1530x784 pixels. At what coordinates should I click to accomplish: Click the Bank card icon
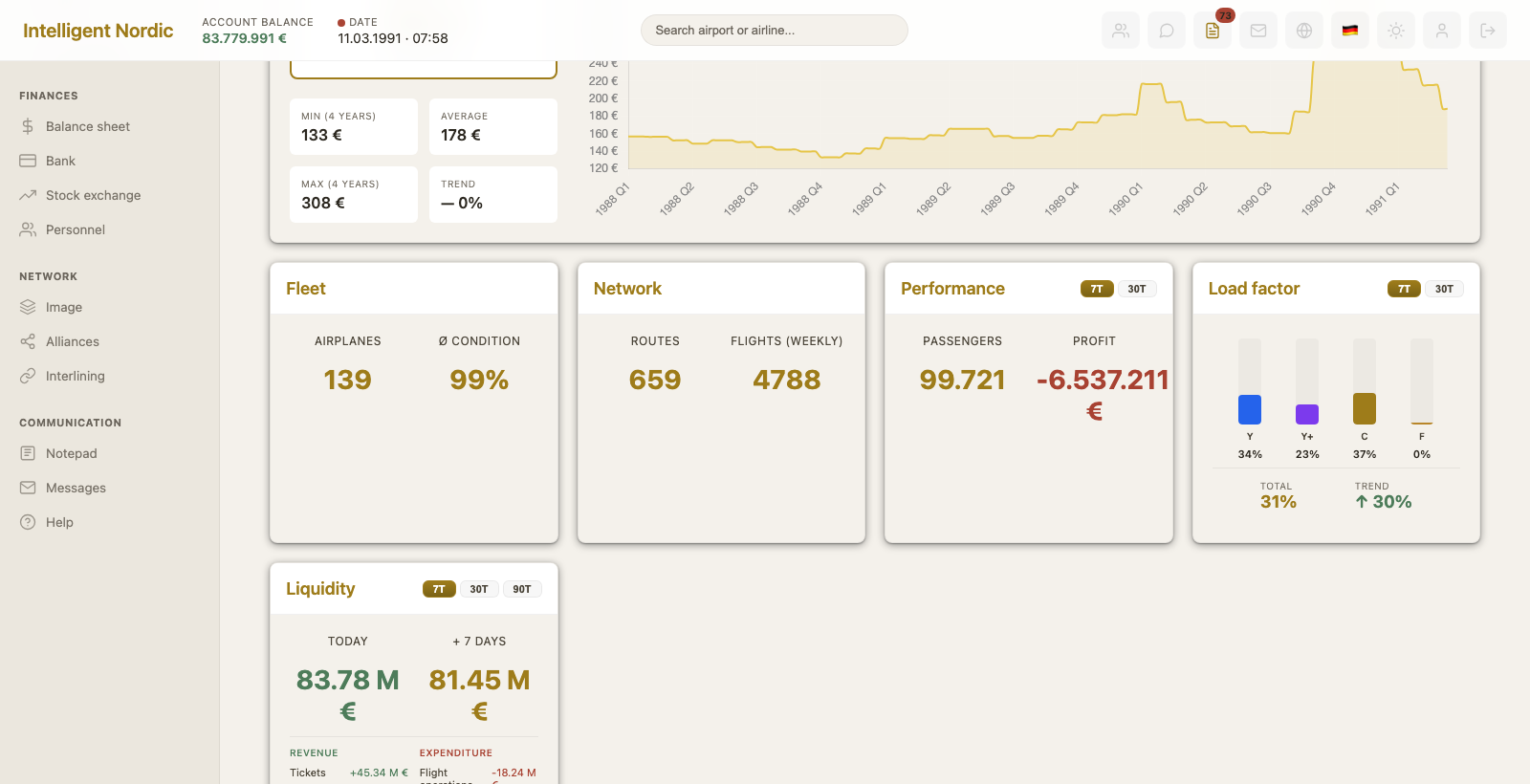point(28,161)
